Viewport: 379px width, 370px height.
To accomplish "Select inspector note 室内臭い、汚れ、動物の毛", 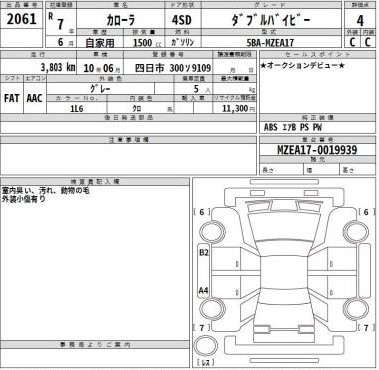I will 45,191.
